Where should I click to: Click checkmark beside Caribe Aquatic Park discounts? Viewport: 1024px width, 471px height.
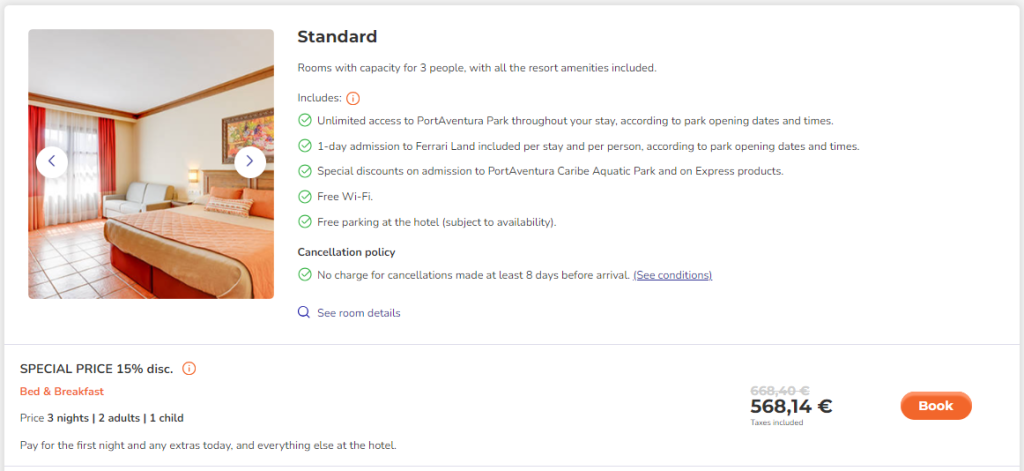click(304, 171)
